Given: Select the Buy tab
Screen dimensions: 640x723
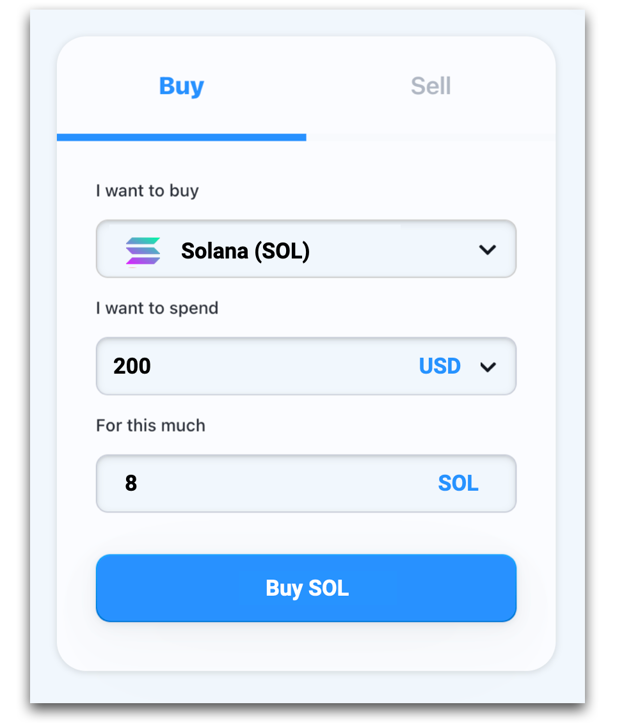Looking at the screenshot, I should coord(181,86).
